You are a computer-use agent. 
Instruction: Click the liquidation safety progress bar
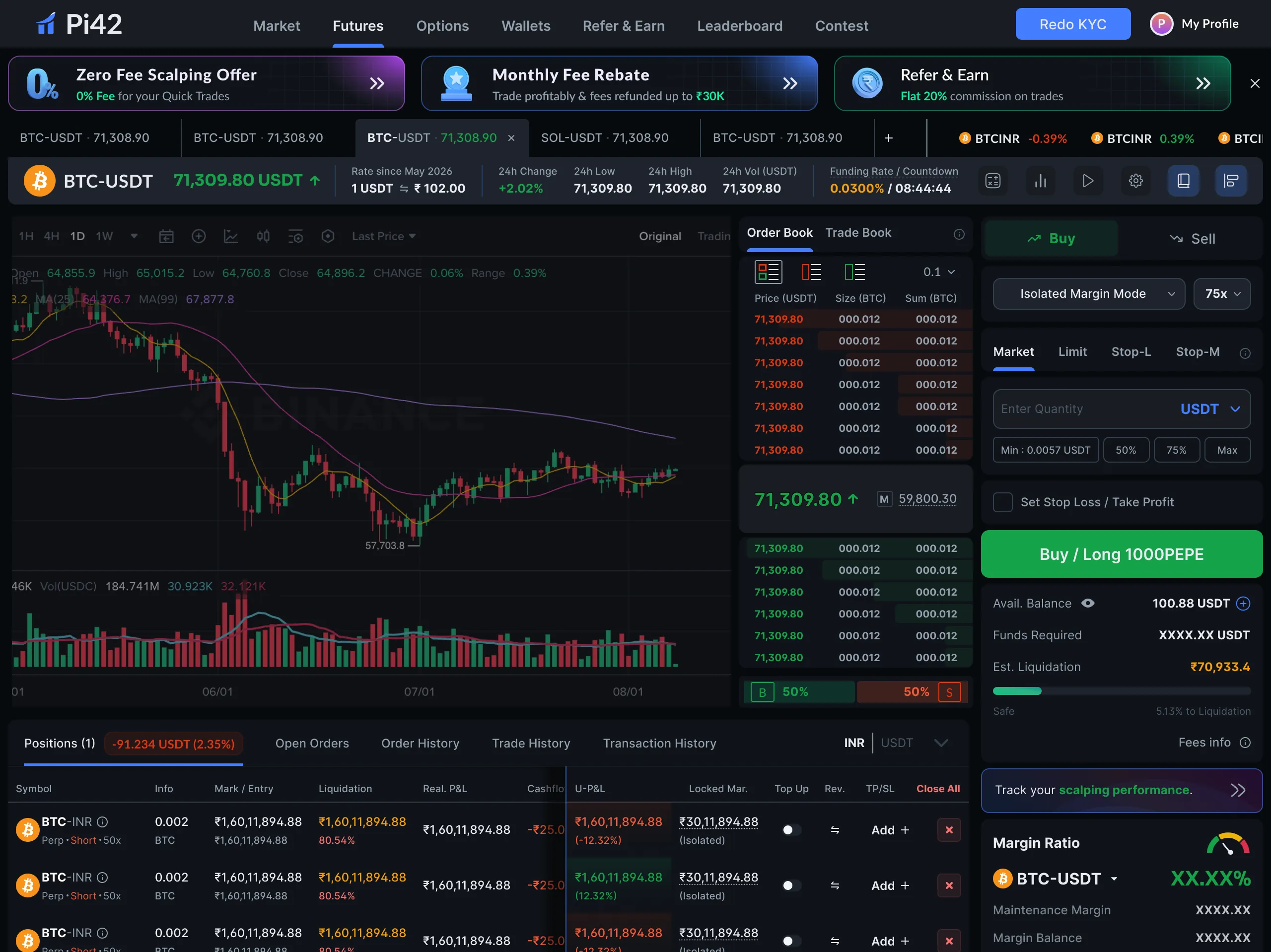[x=1121, y=691]
